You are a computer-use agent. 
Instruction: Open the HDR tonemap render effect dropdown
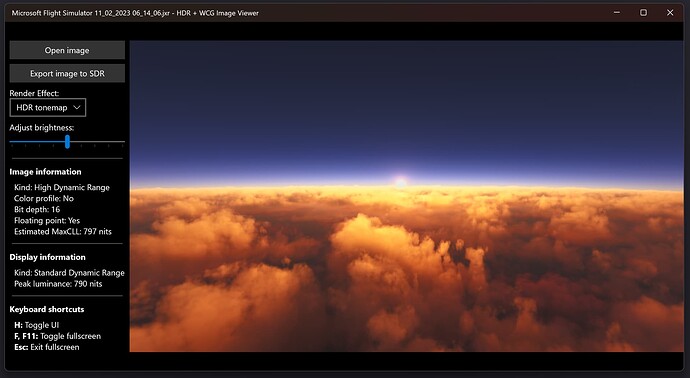48,107
